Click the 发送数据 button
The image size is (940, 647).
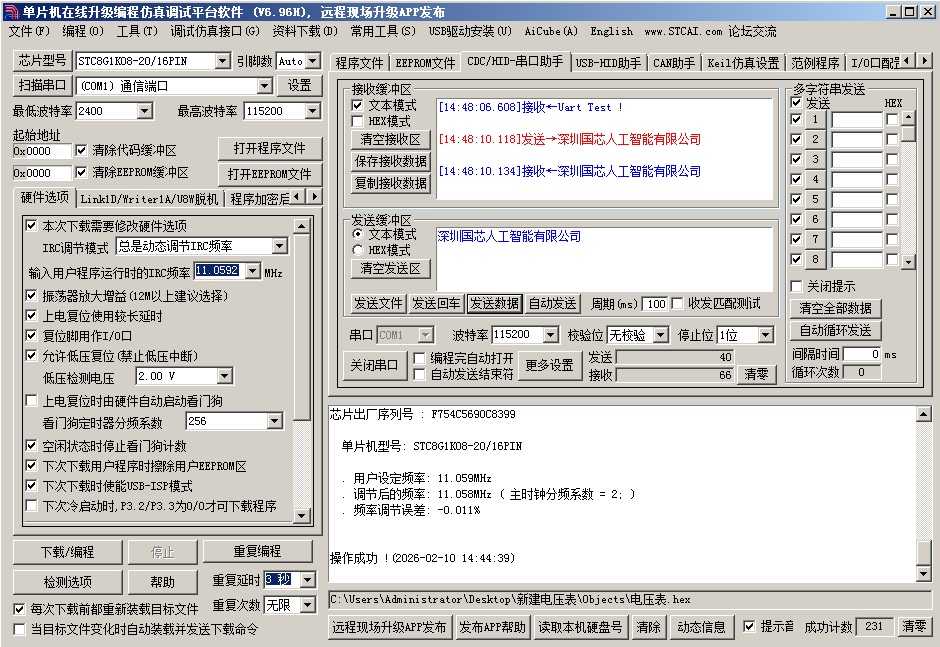[494, 303]
